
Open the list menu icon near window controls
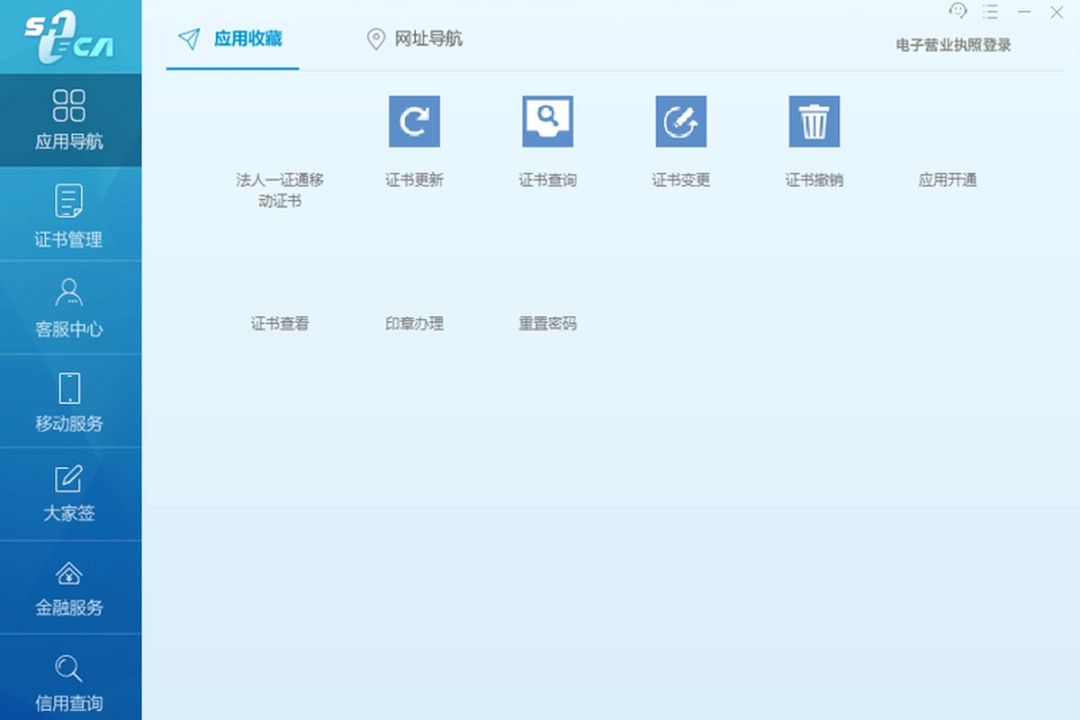tap(991, 12)
